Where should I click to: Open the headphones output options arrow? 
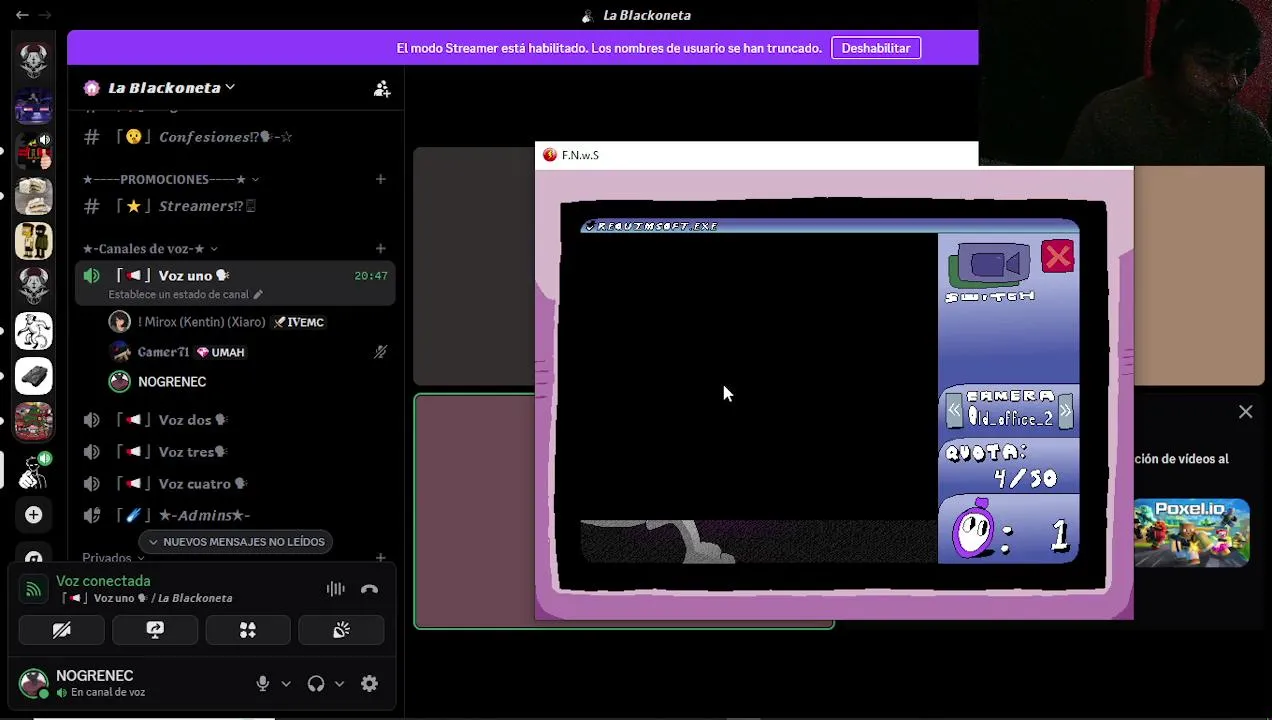coord(339,684)
